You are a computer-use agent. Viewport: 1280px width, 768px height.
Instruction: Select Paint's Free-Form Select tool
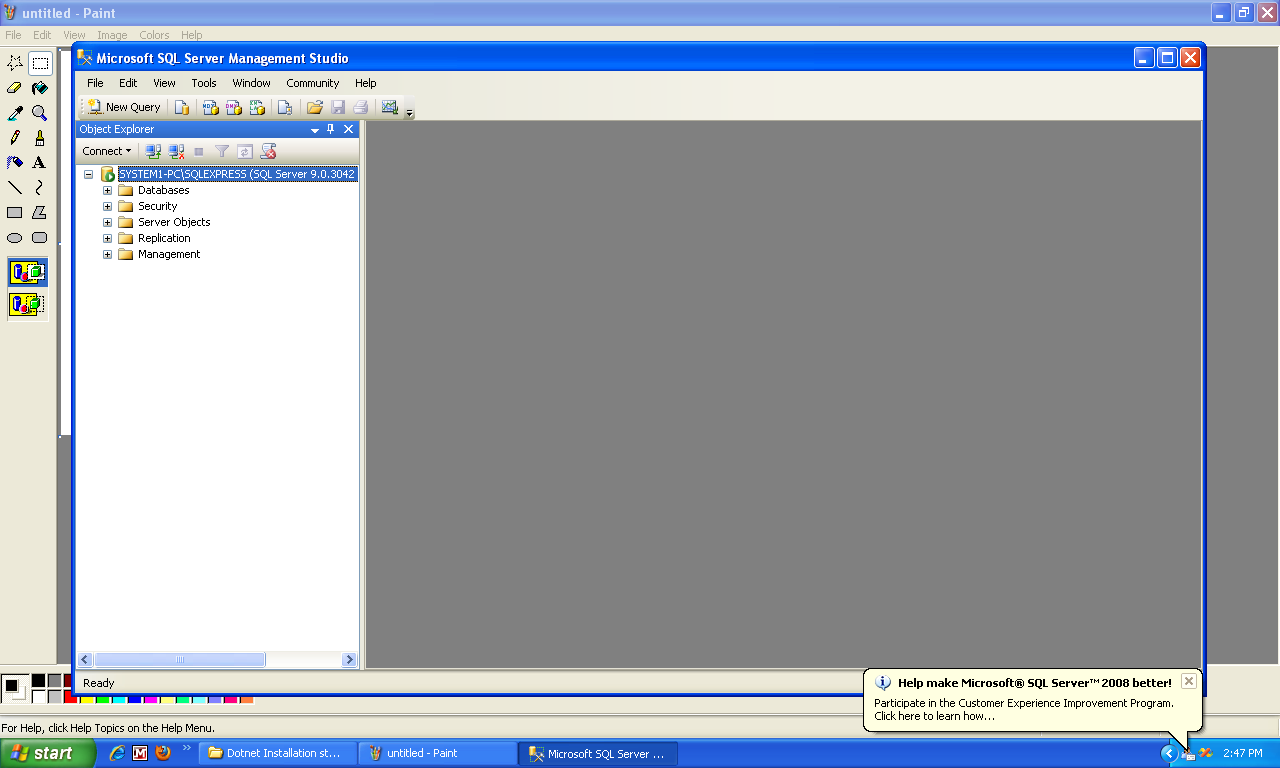tap(15, 63)
